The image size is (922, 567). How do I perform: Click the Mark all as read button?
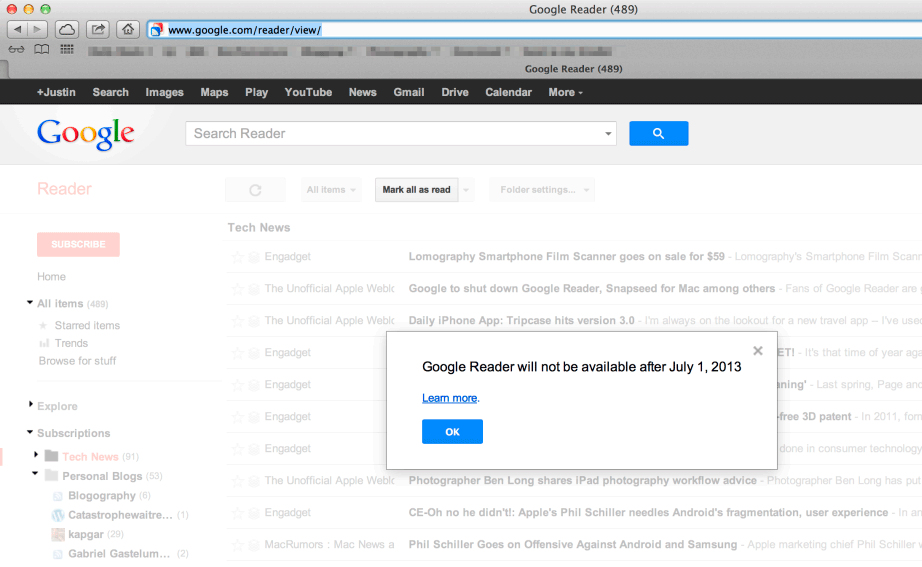pyautogui.click(x=416, y=190)
